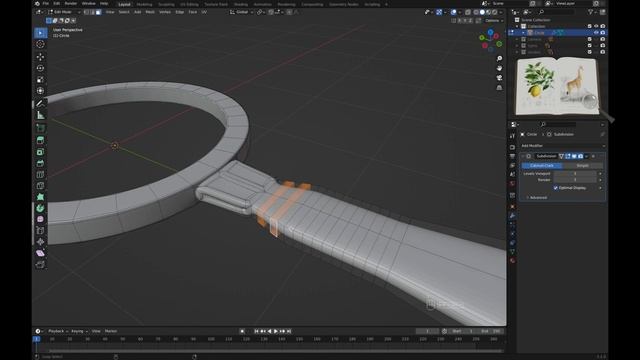
Task: Open the Vertex menu in viewport header
Action: click(164, 12)
